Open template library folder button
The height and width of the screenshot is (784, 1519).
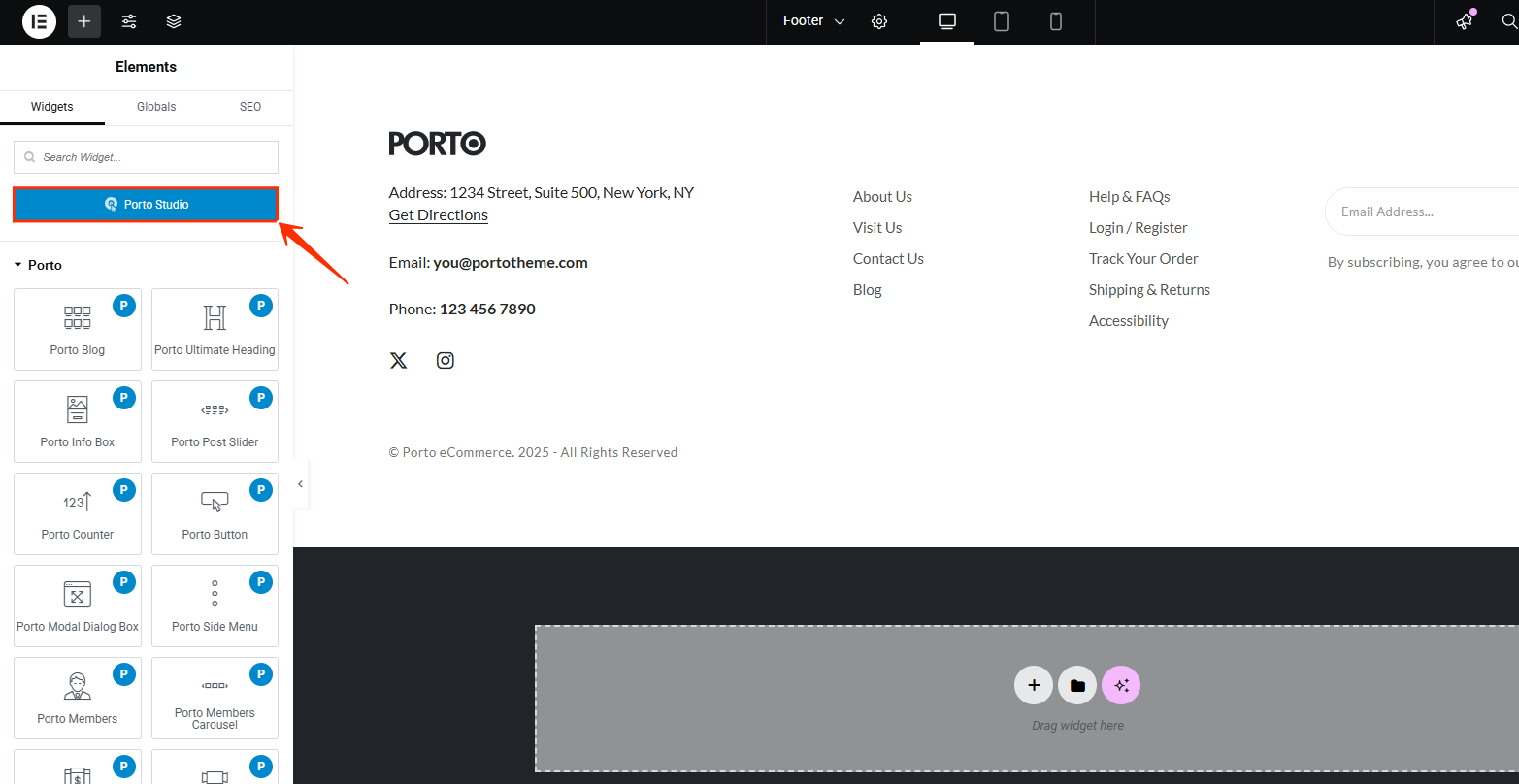(1077, 685)
